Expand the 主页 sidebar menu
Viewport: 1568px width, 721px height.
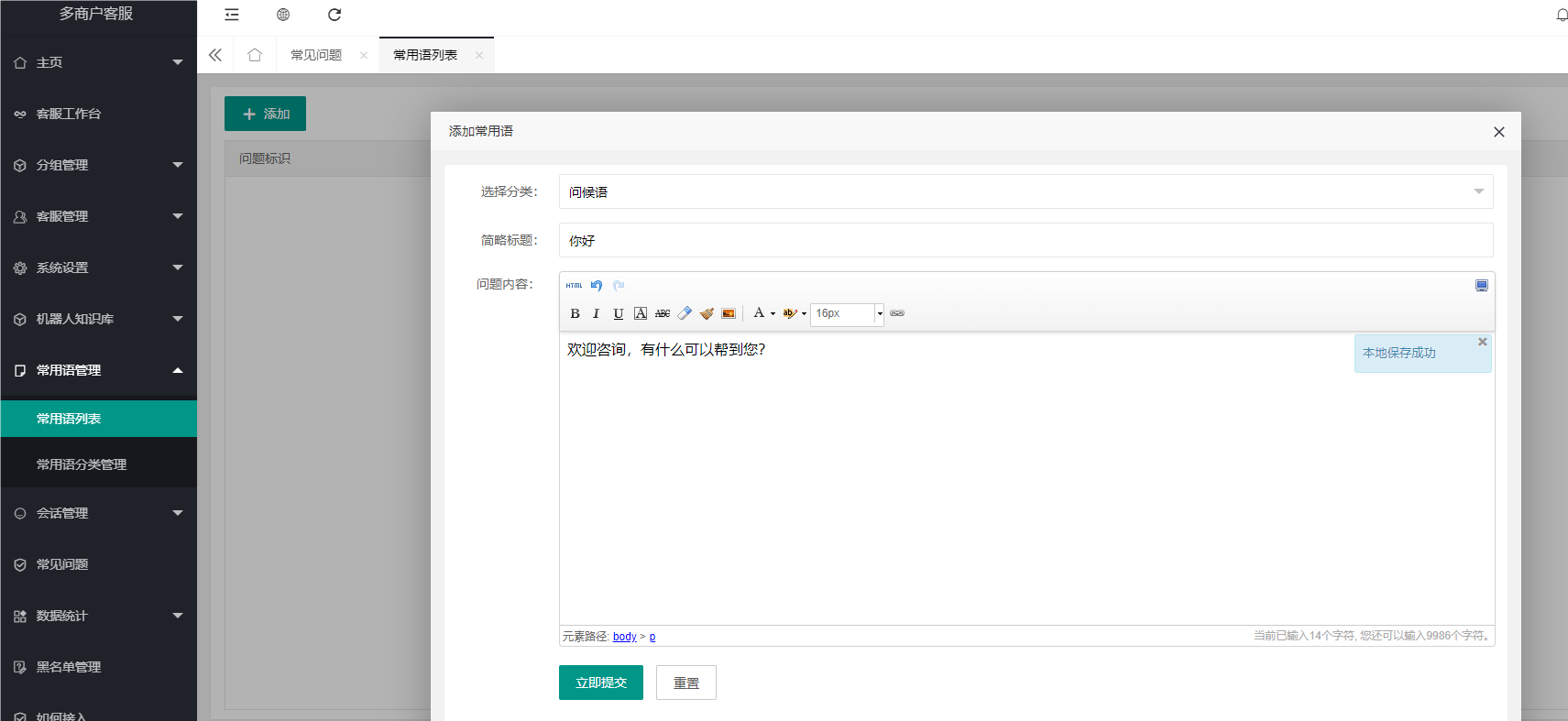pos(98,62)
